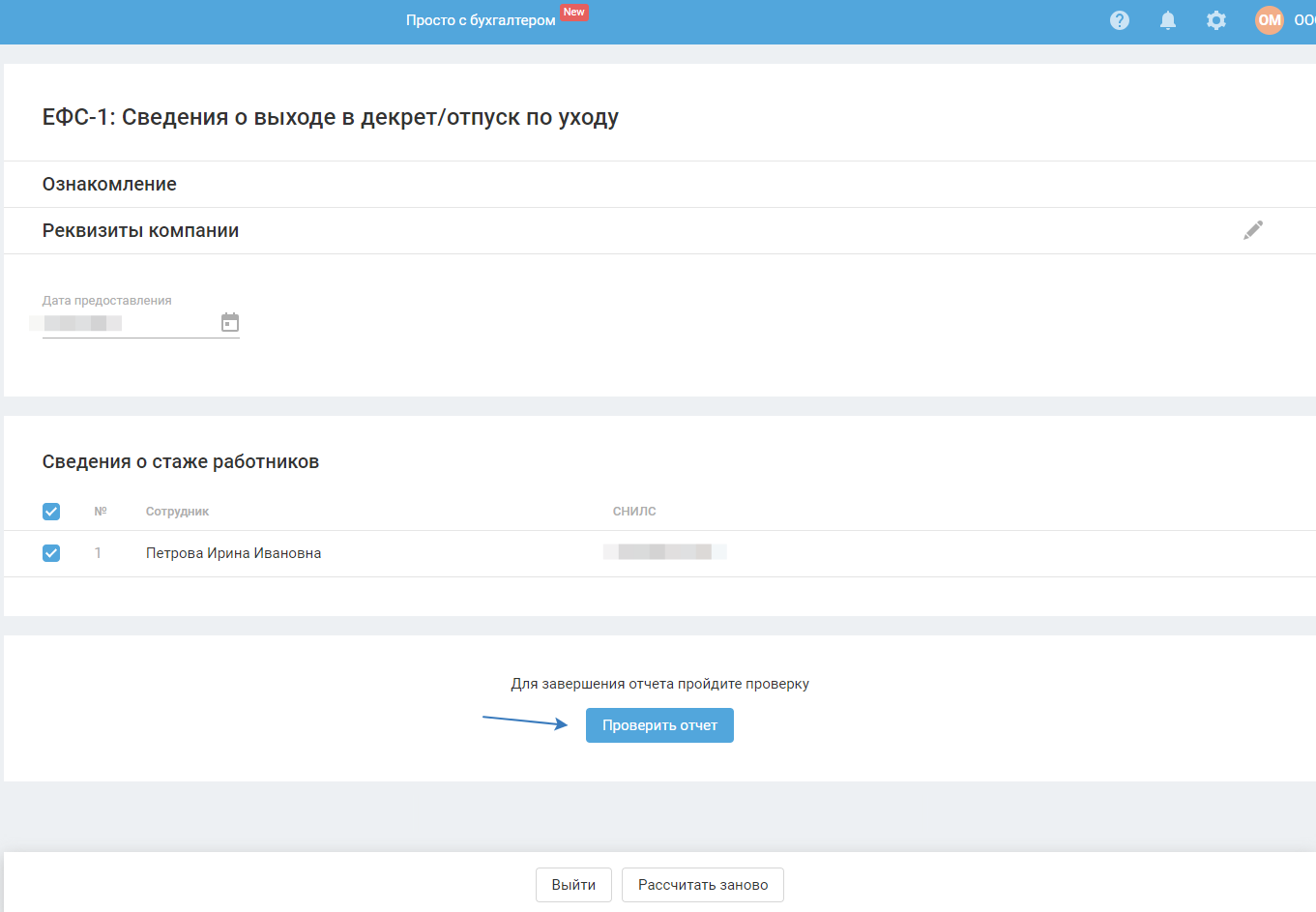Viewport: 1316px width, 912px height.
Task: Click row number 1 in employee table
Action: click(98, 553)
